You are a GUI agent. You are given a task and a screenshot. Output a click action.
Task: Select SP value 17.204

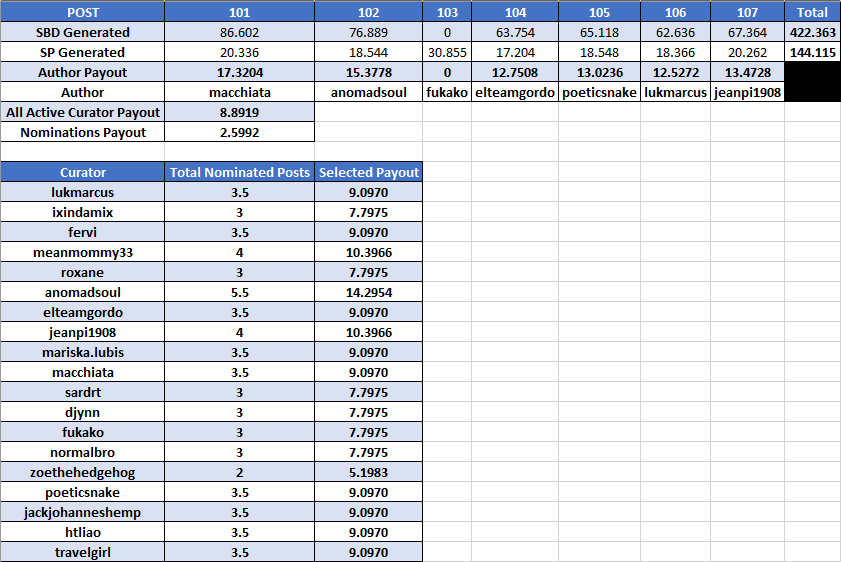tap(515, 52)
